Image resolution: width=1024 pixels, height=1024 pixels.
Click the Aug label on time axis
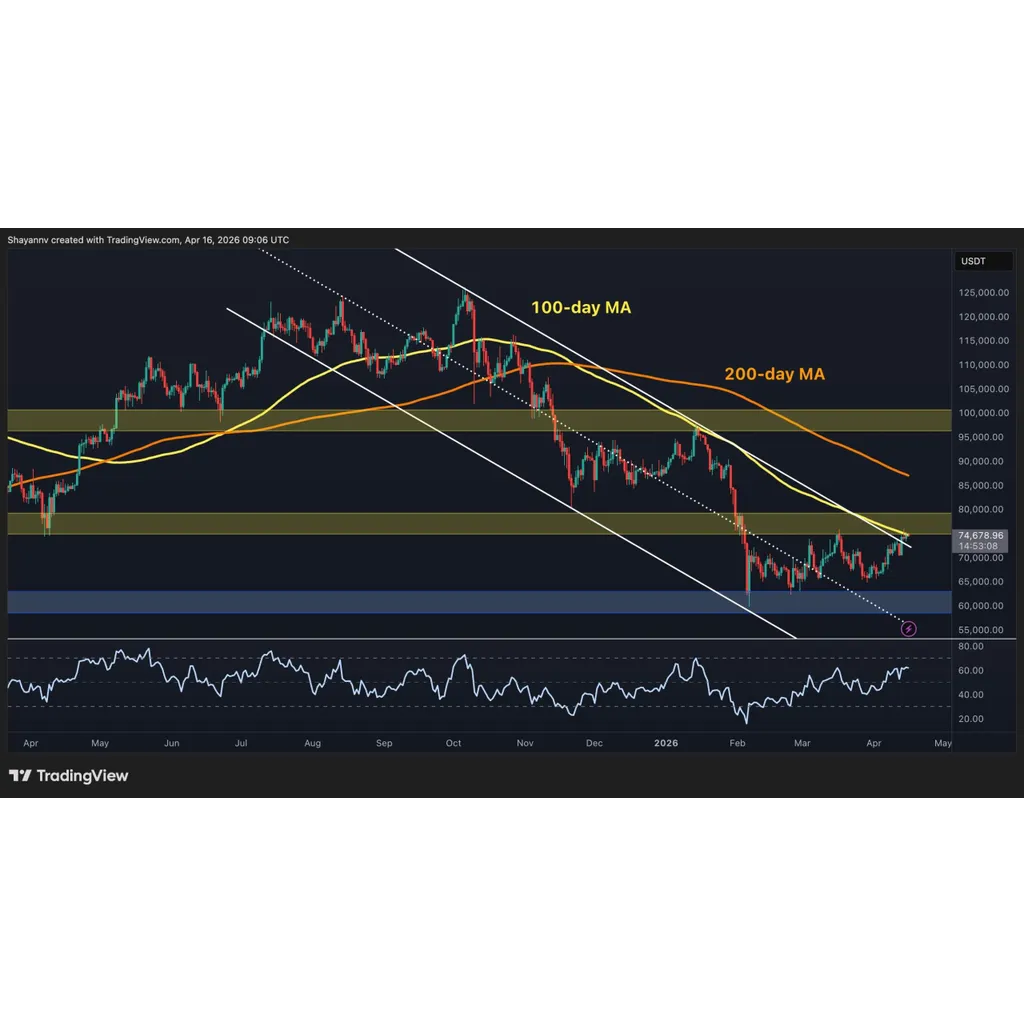313,743
